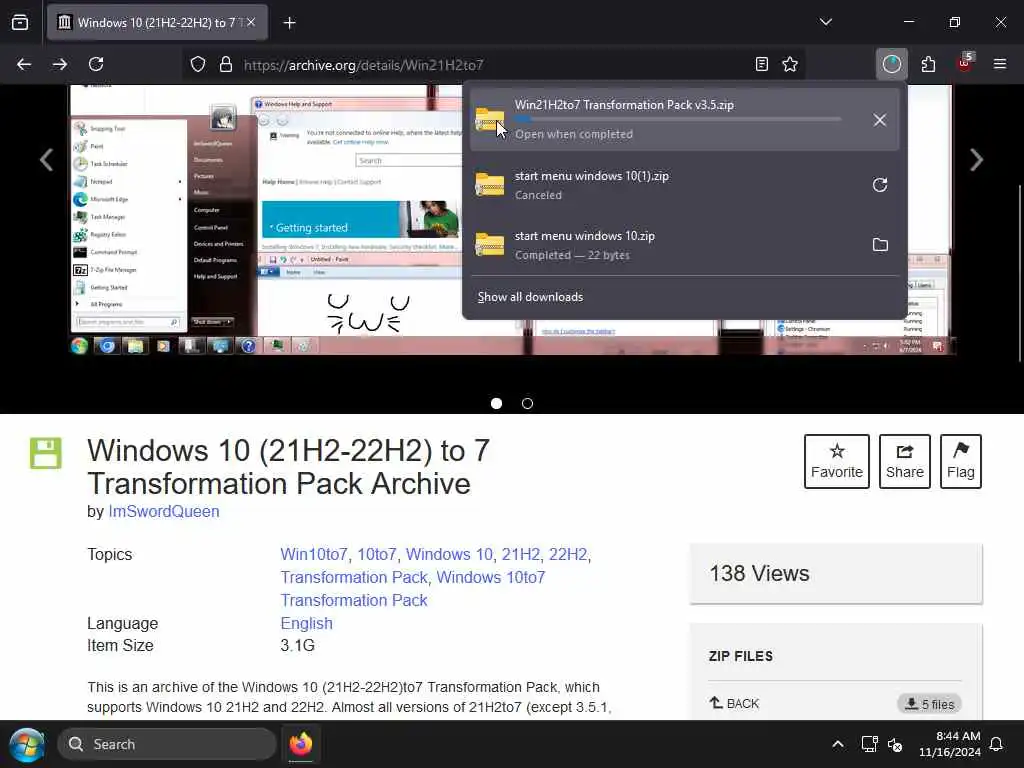The image size is (1024, 768).
Task: Click the taskbar Search box
Action: [167, 744]
